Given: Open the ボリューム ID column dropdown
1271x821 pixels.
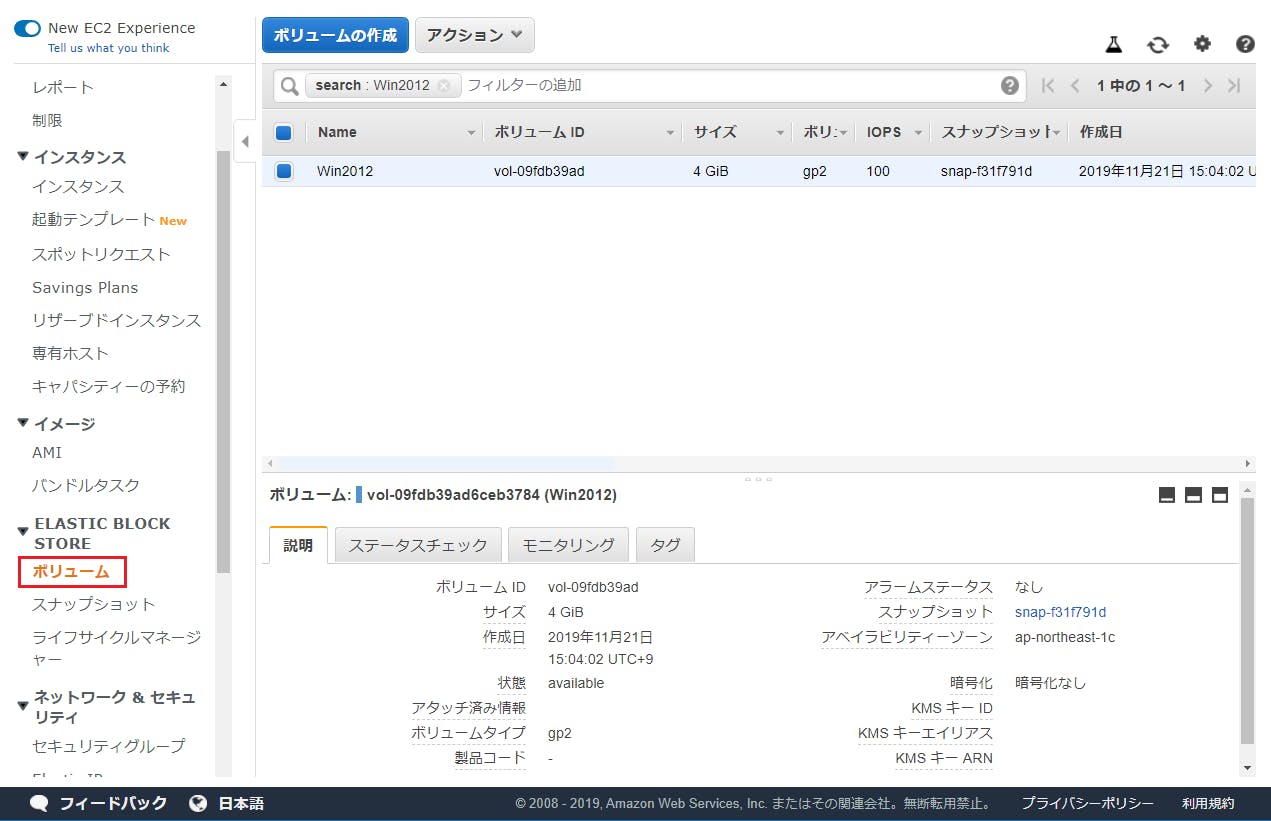Looking at the screenshot, I should pyautogui.click(x=671, y=133).
